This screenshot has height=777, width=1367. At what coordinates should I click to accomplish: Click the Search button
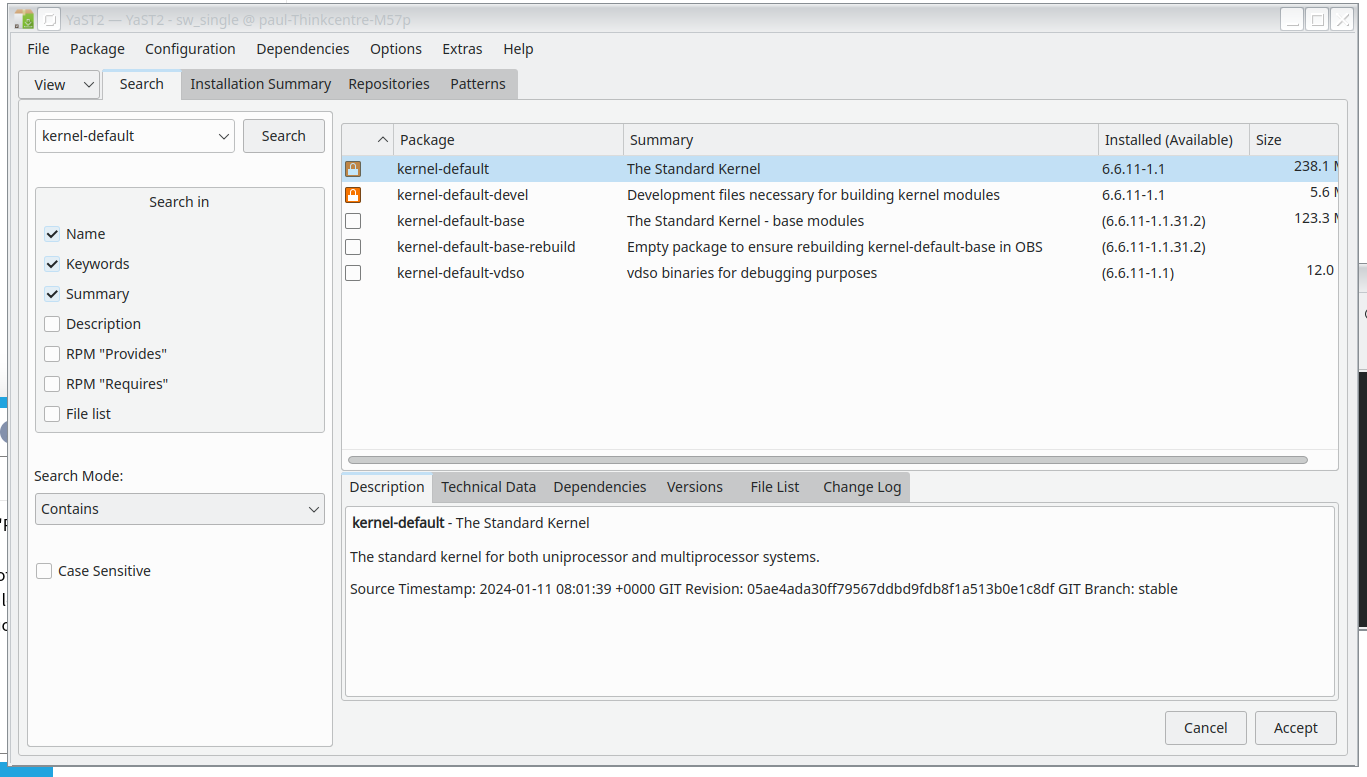tap(283, 135)
